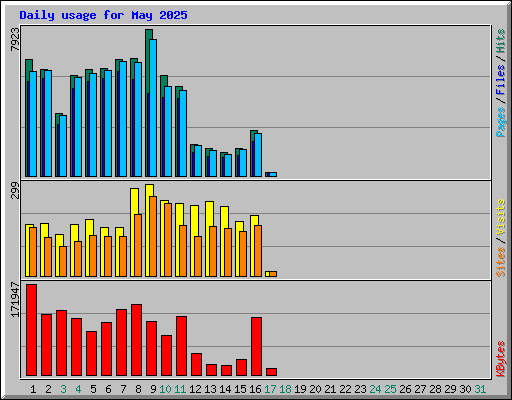Viewport: 512px width, 400px height.
Task: Click the red KBytes bar for day 1
Action: pos(31,330)
